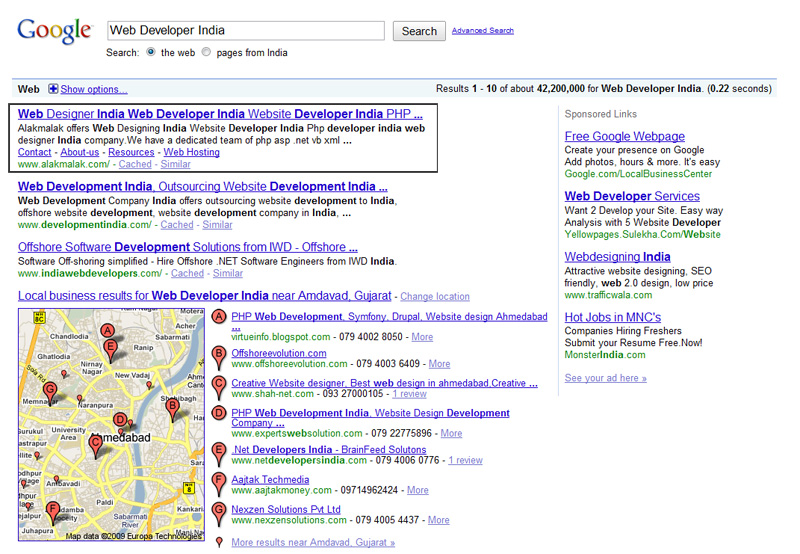Image resolution: width=800 pixels, height=554 pixels.
Task: Click More link for offshoreevolution.com
Action: coord(439,364)
